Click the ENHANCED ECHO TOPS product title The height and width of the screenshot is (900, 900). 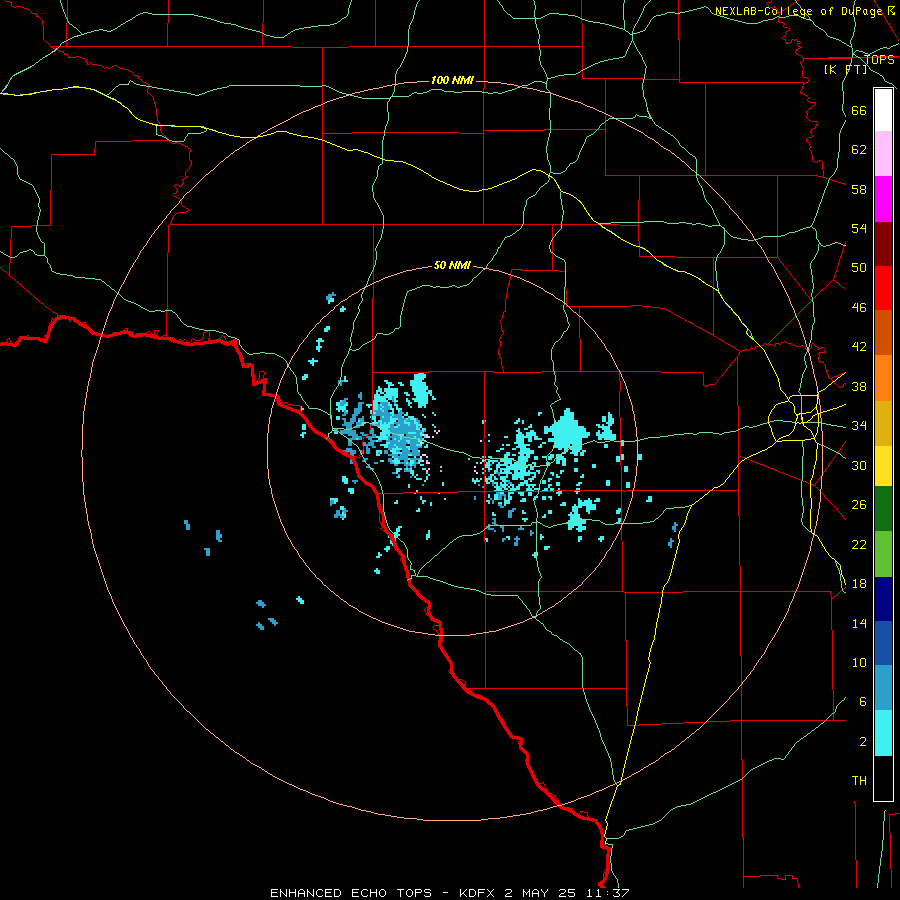tap(351, 893)
